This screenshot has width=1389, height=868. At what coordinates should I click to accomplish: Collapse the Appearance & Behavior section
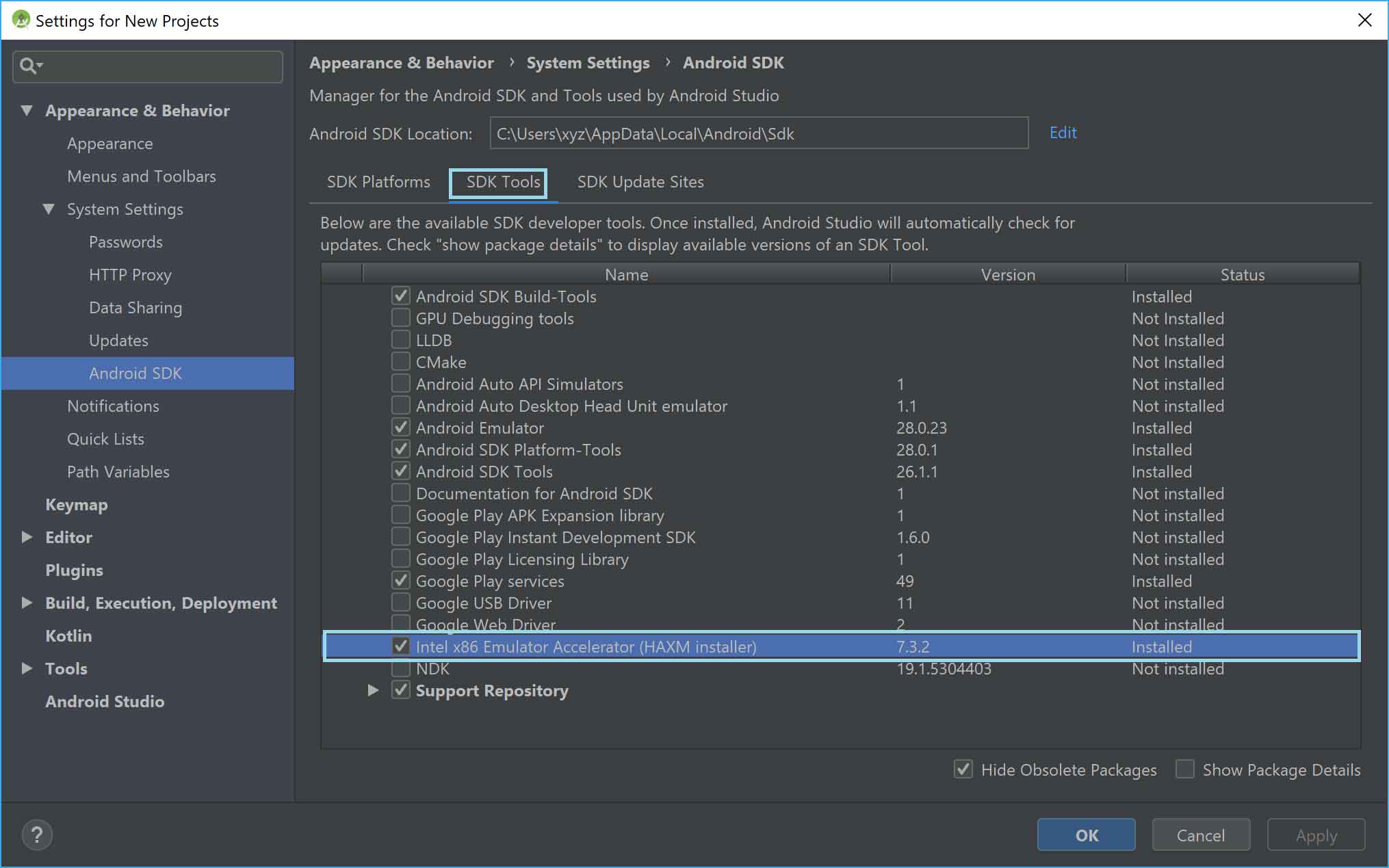click(27, 110)
